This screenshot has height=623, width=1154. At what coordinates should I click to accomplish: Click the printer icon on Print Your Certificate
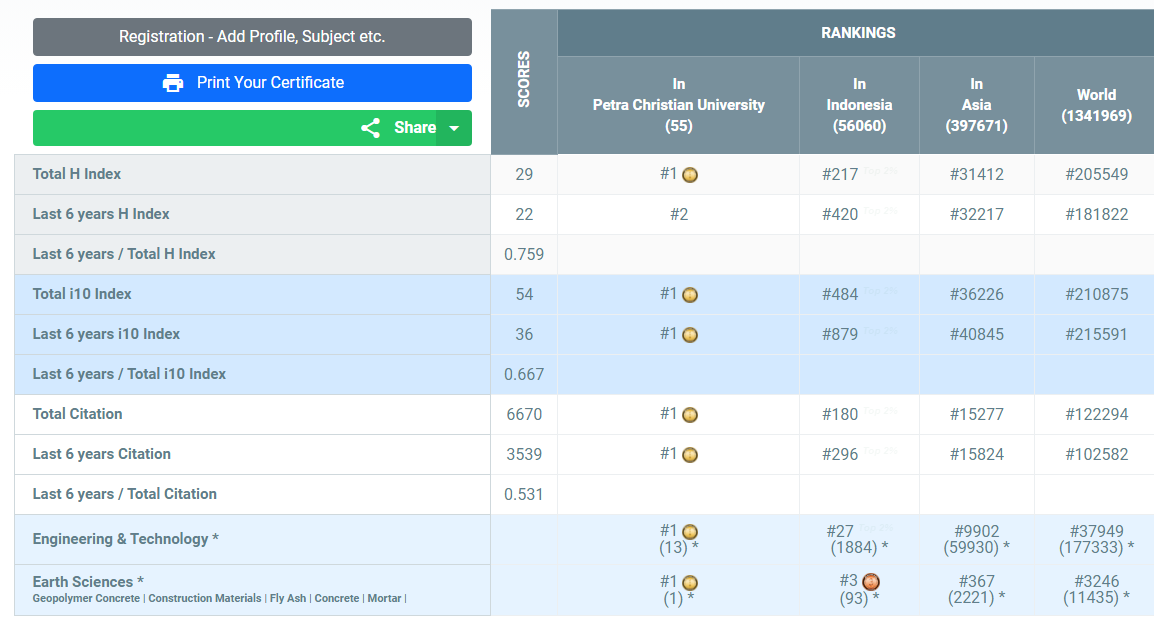173,83
